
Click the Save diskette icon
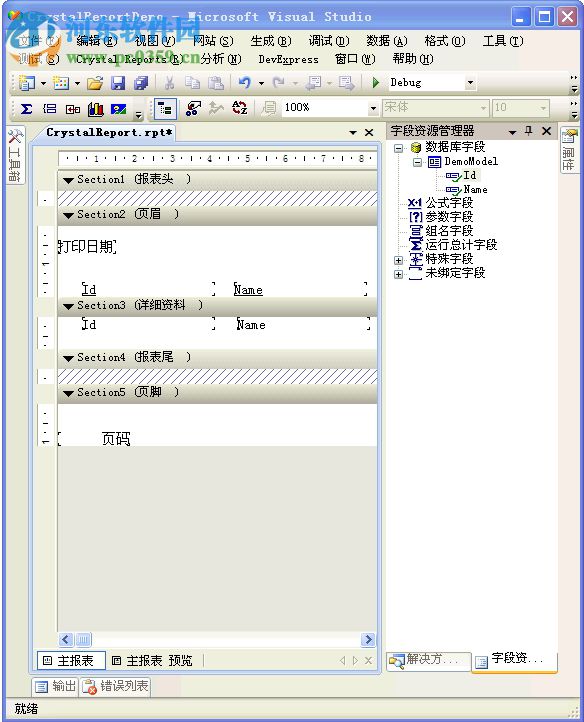(118, 83)
